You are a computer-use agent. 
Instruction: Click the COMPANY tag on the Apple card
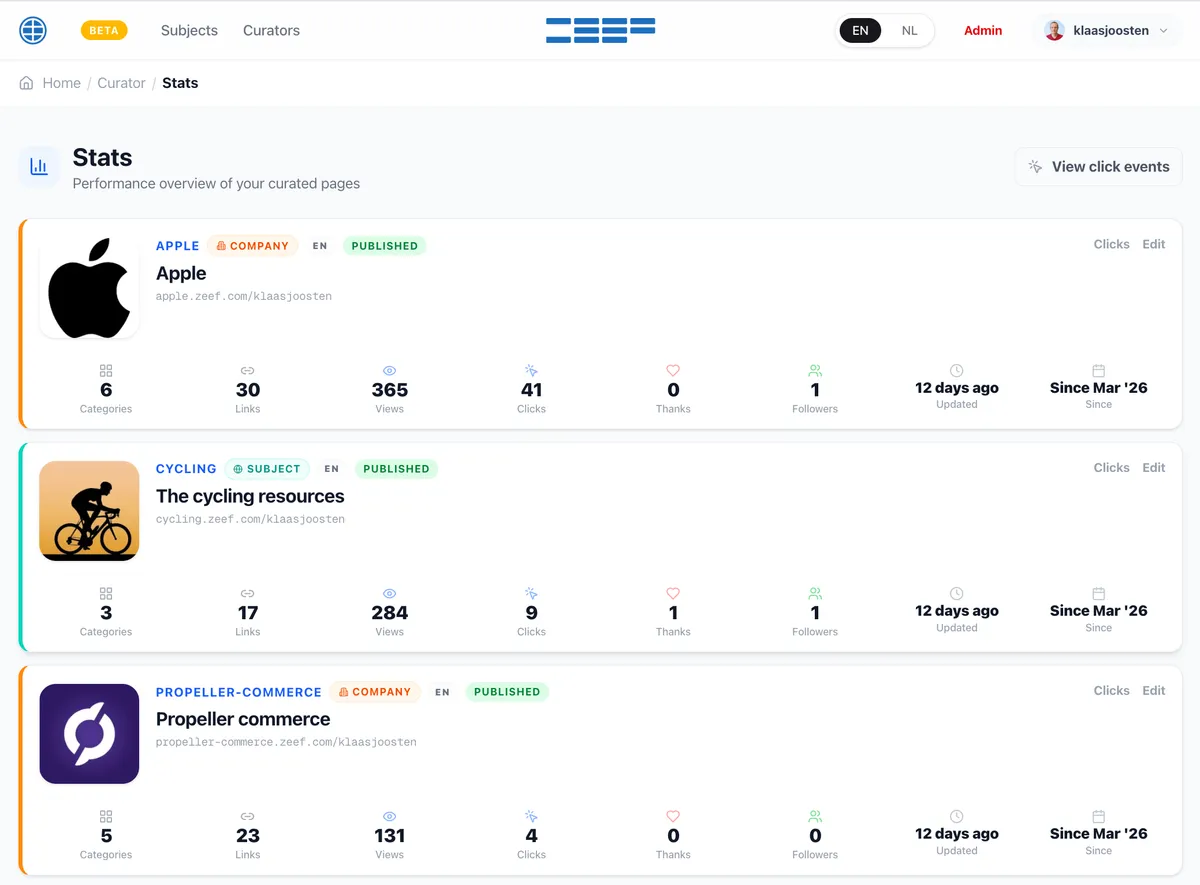tap(253, 246)
